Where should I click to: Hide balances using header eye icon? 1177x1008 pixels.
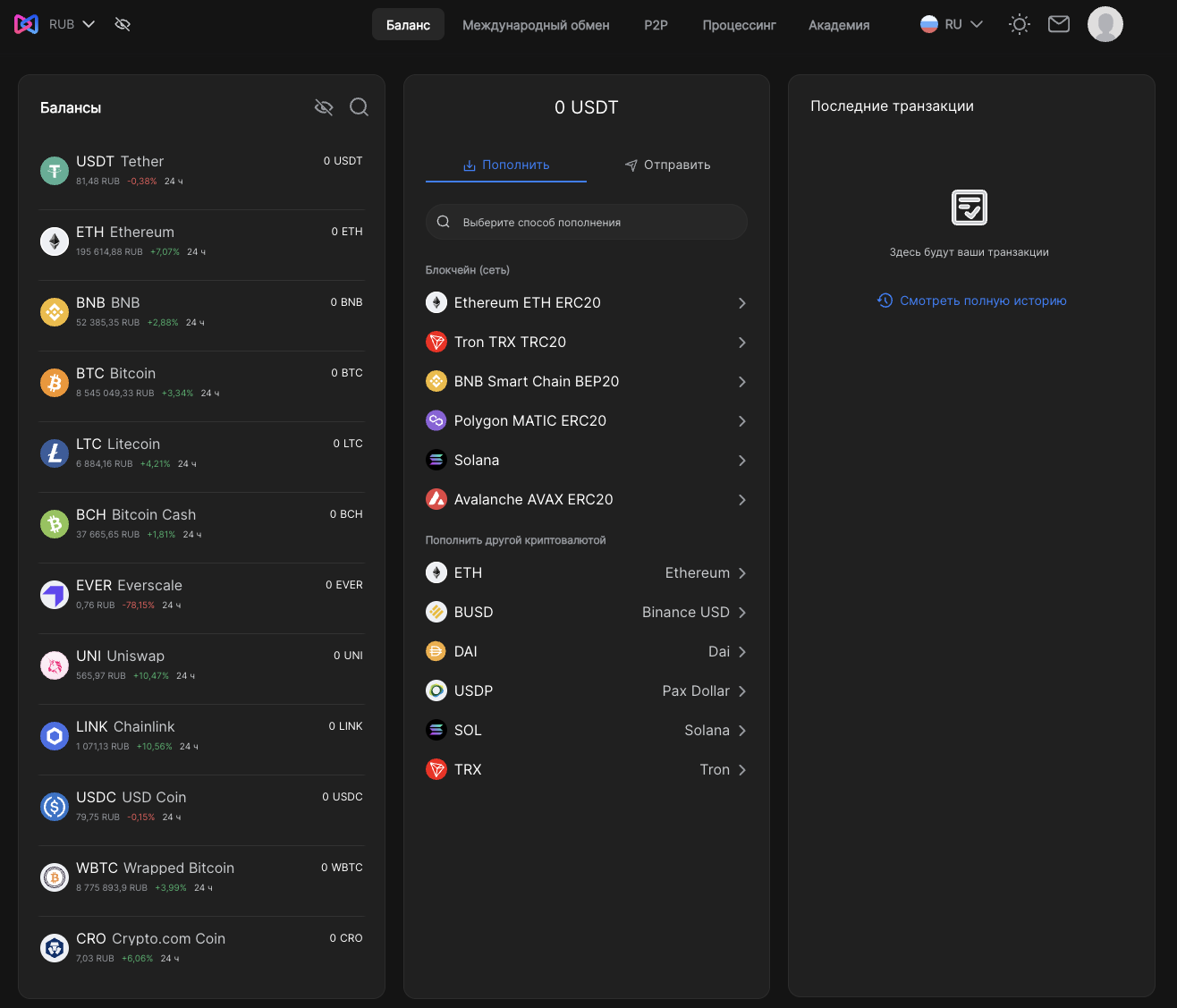point(123,24)
